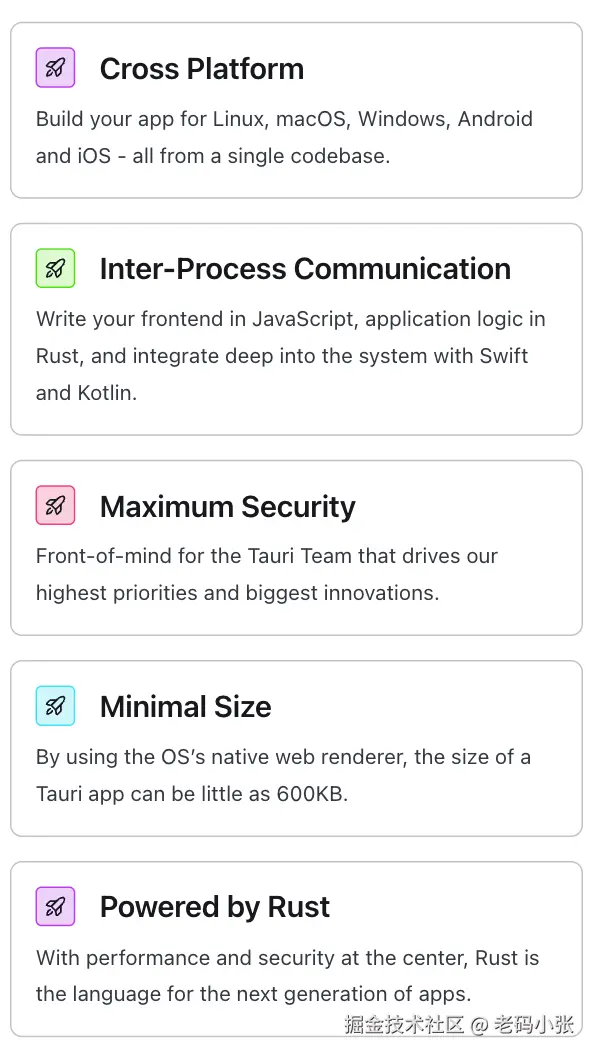Click the purple rocket icon beside Cross Platform
594x1056 pixels.
coord(55,67)
